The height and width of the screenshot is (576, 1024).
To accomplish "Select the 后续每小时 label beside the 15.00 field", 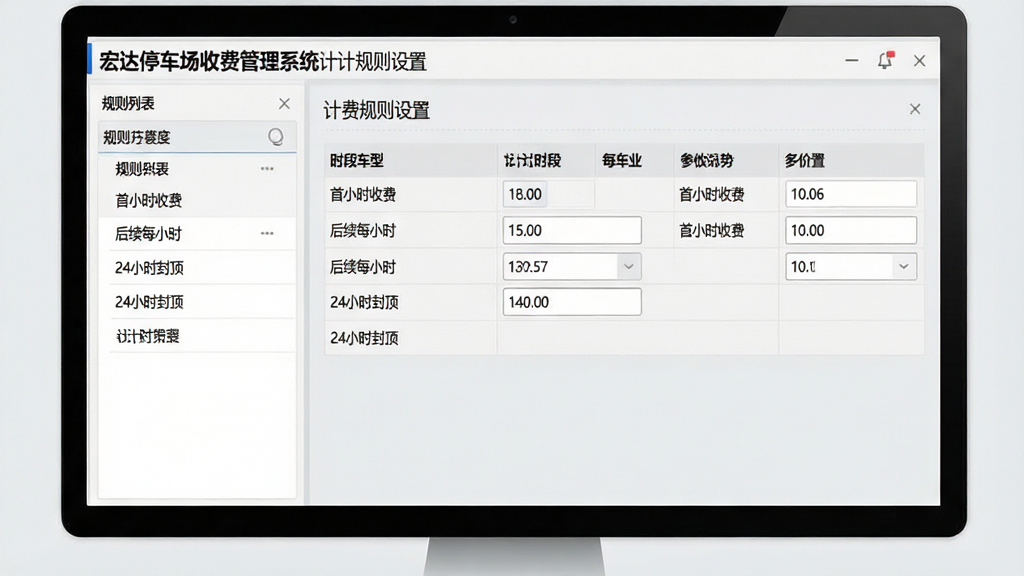I will point(363,231).
